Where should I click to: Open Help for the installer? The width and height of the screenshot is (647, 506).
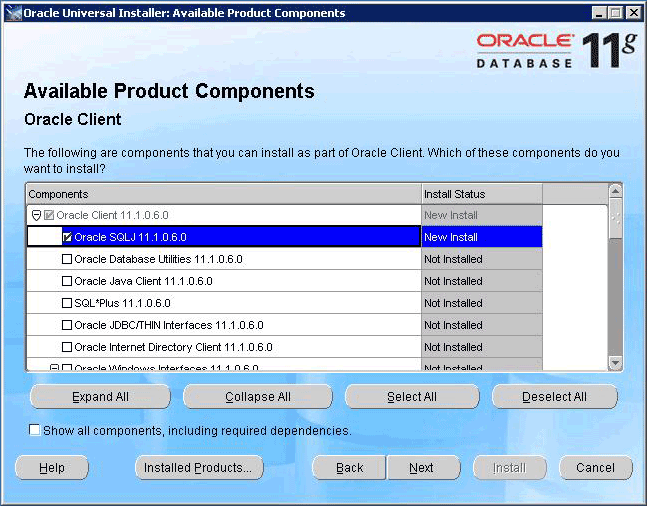point(52,468)
